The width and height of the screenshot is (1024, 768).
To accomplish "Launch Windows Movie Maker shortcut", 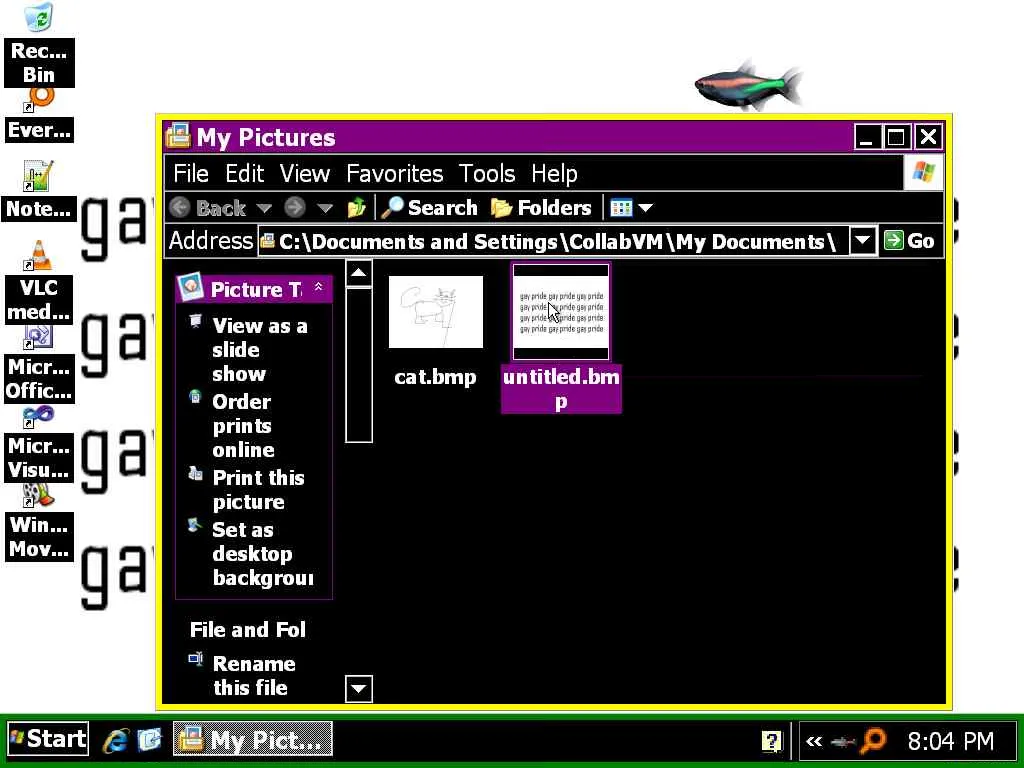I will point(39,522).
